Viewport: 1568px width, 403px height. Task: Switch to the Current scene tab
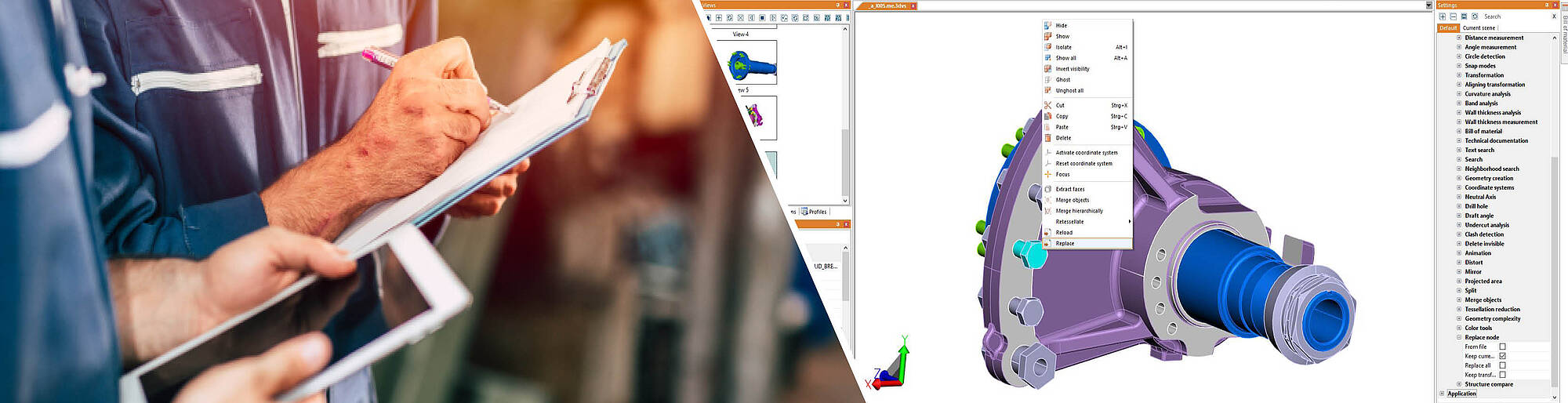pyautogui.click(x=1479, y=27)
